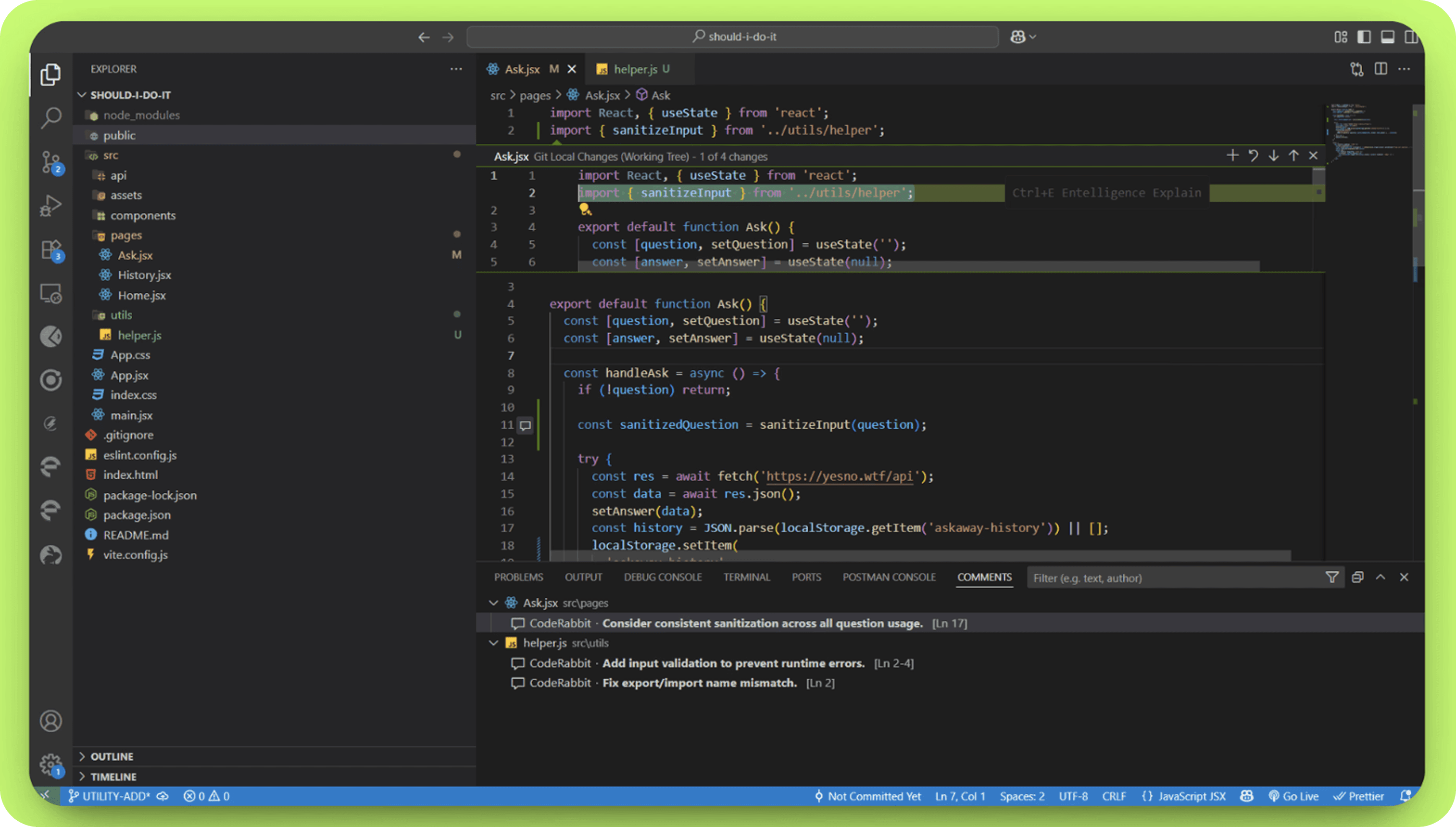Click the comments filter text field
Viewport: 1456px width, 827px height.
[1170, 577]
